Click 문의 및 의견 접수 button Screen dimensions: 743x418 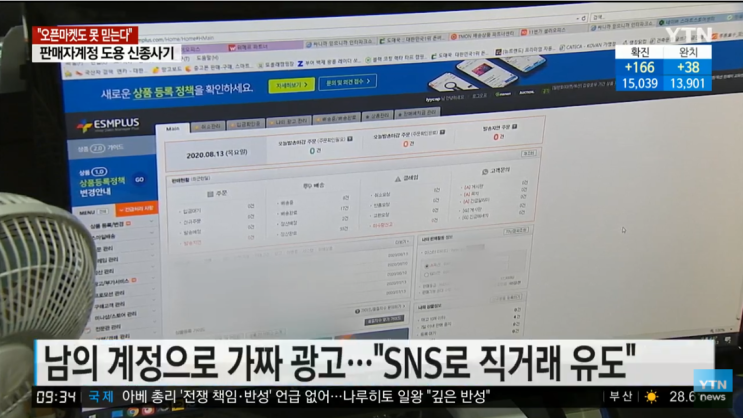click(348, 82)
